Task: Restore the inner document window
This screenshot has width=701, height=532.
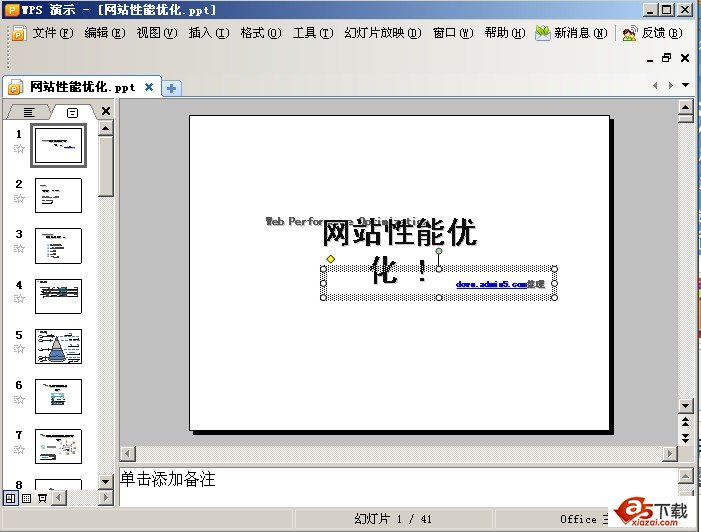Action: click(x=667, y=58)
